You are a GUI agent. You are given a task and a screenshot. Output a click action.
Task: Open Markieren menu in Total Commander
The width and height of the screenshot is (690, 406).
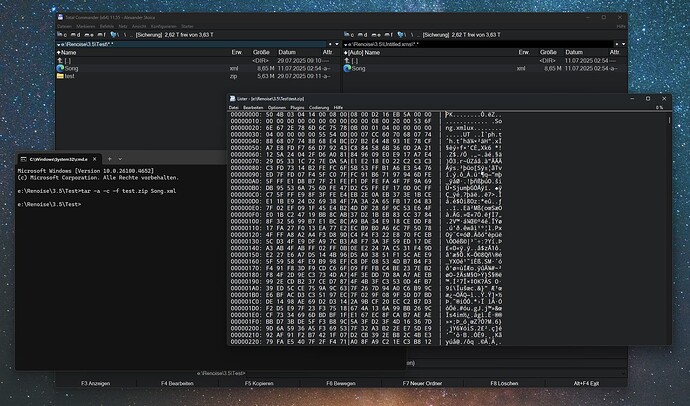[x=86, y=26]
